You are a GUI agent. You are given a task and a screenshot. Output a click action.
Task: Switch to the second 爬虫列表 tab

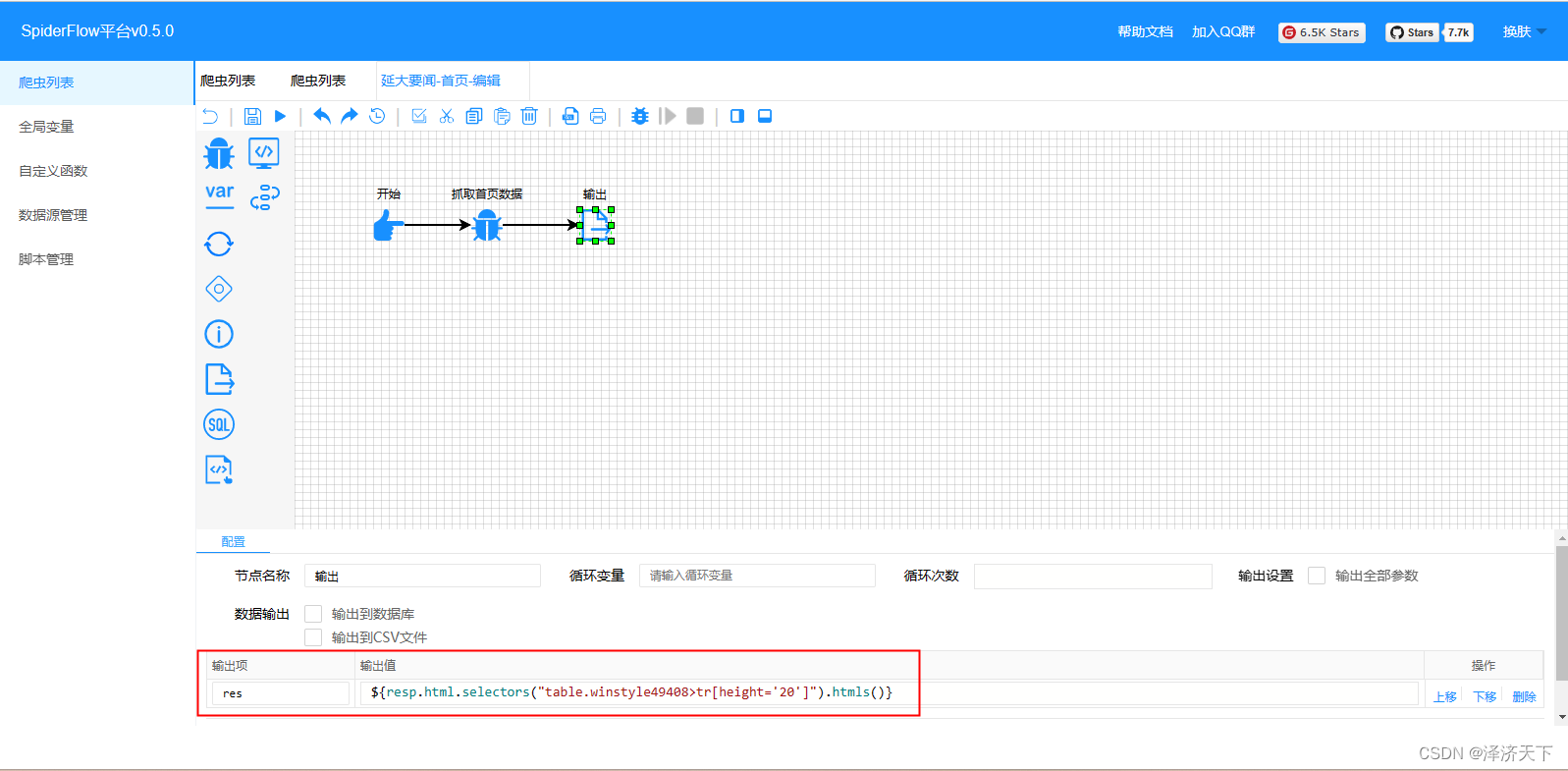click(318, 81)
